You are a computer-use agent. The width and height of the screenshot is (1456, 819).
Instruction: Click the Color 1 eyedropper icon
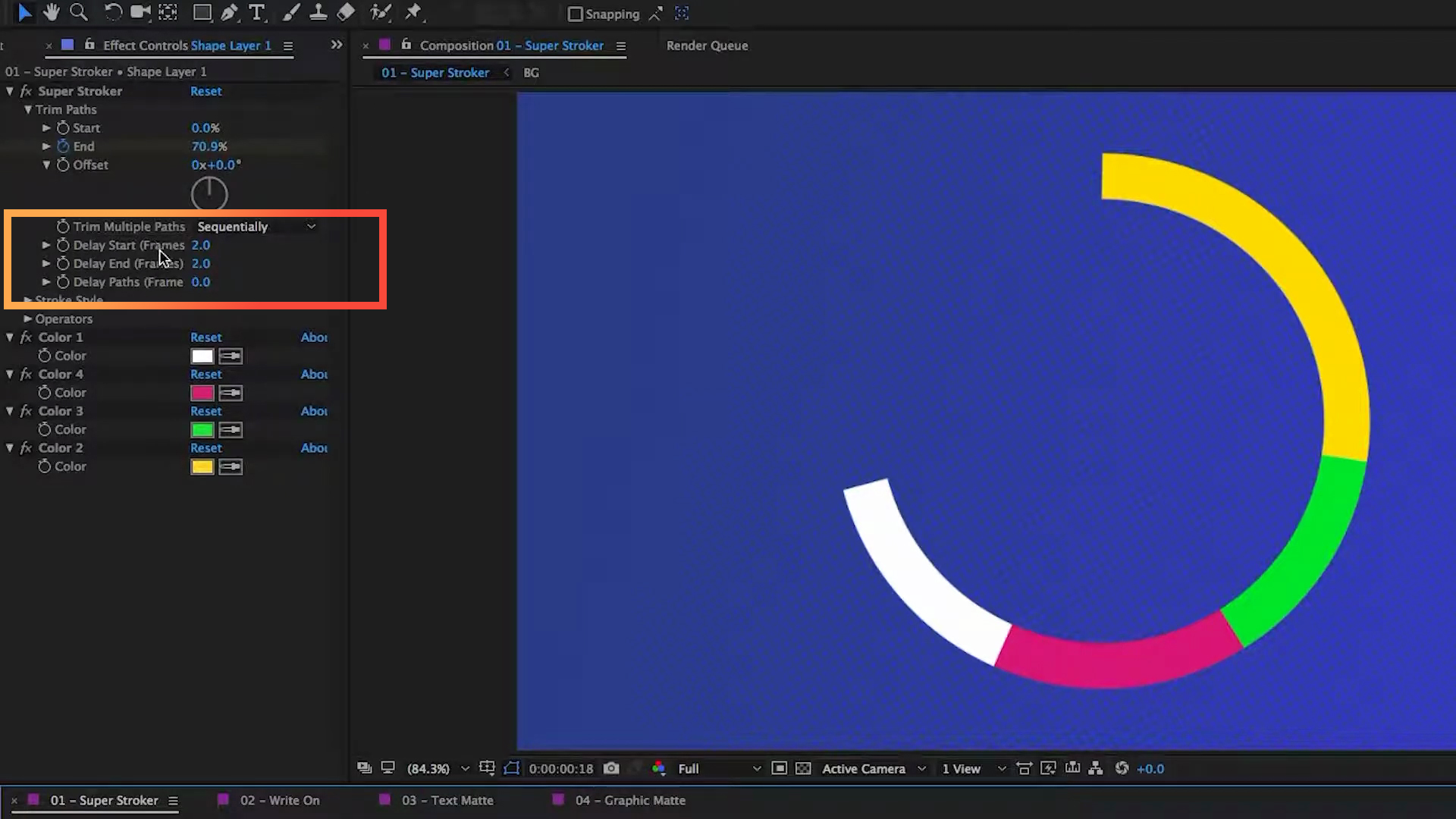[231, 356]
